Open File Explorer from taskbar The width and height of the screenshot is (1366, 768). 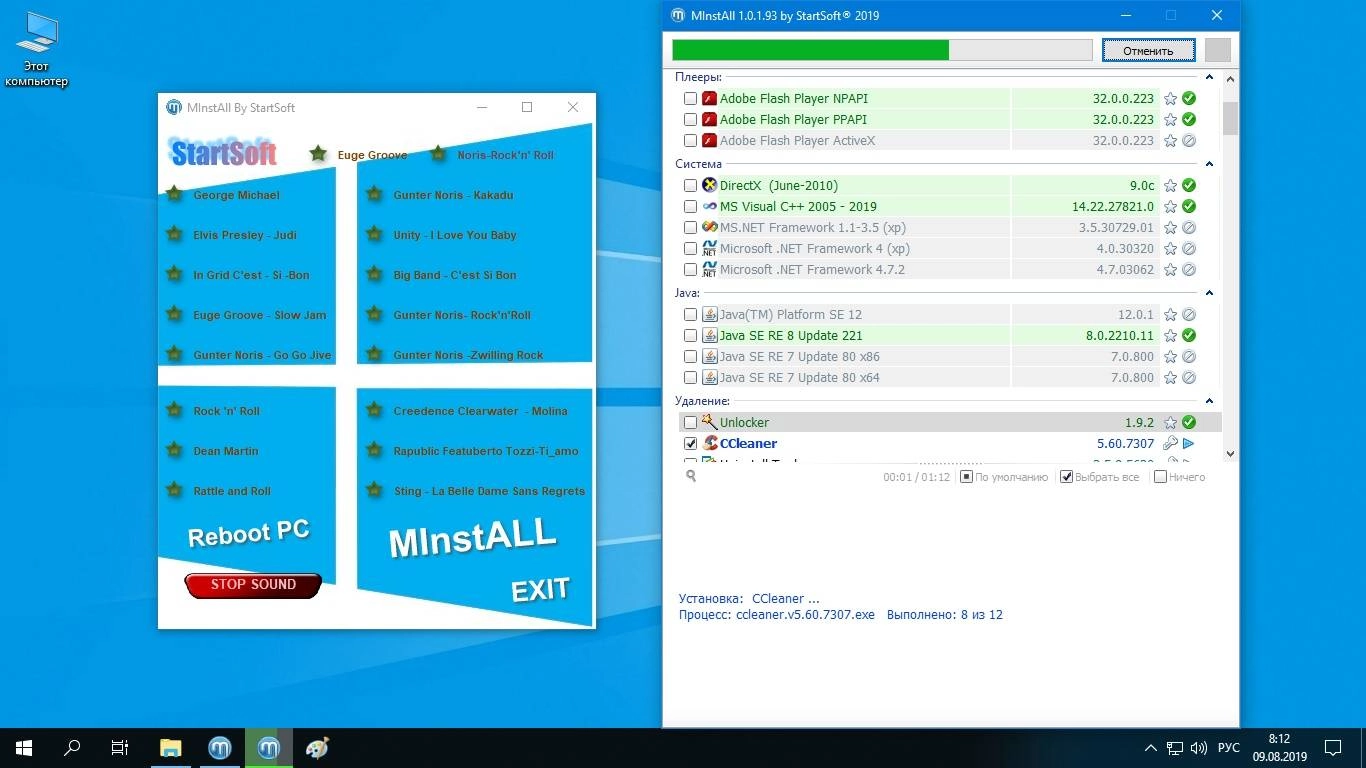(x=171, y=748)
